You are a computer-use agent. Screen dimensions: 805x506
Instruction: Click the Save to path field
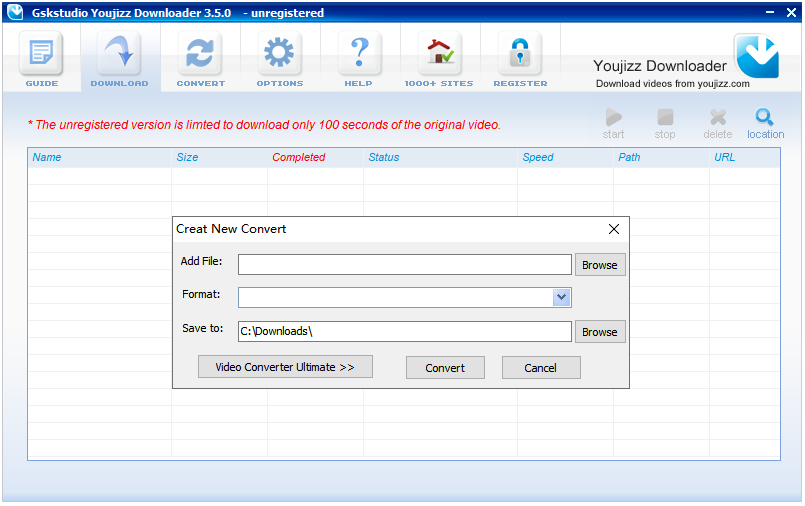tap(405, 332)
